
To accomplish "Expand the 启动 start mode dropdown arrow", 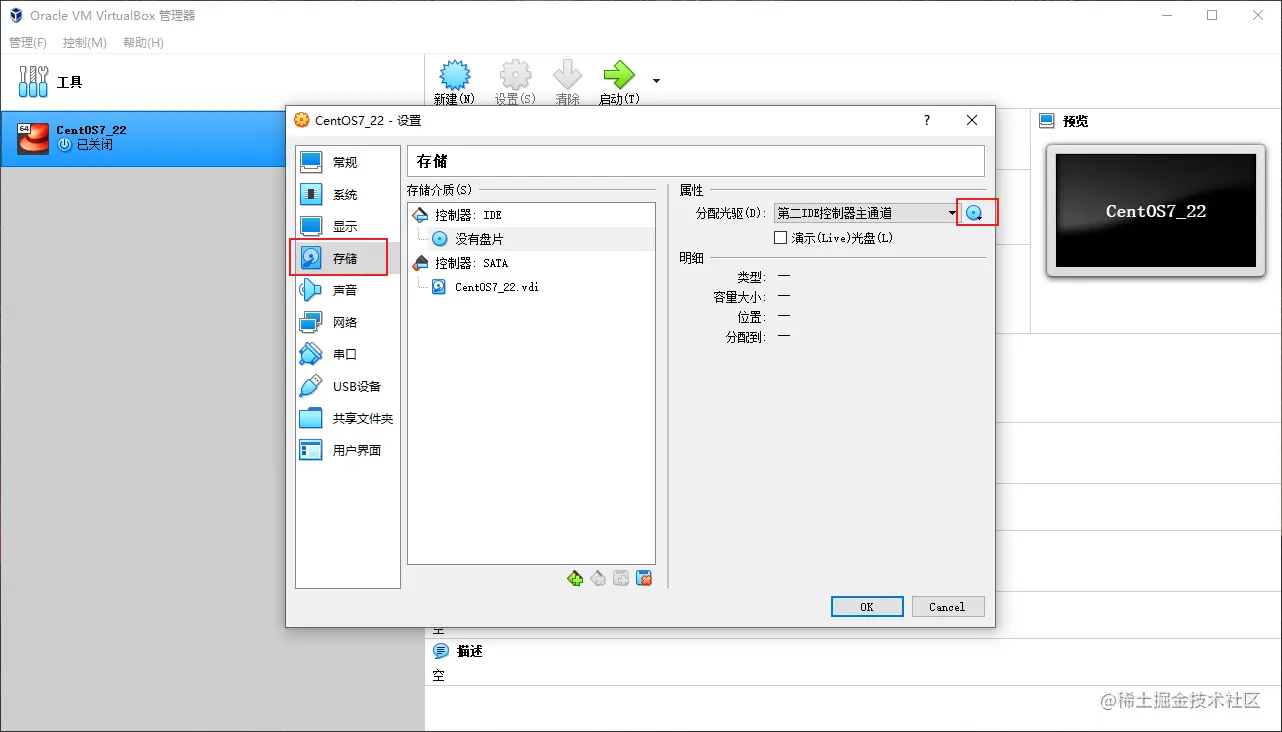I will (656, 81).
